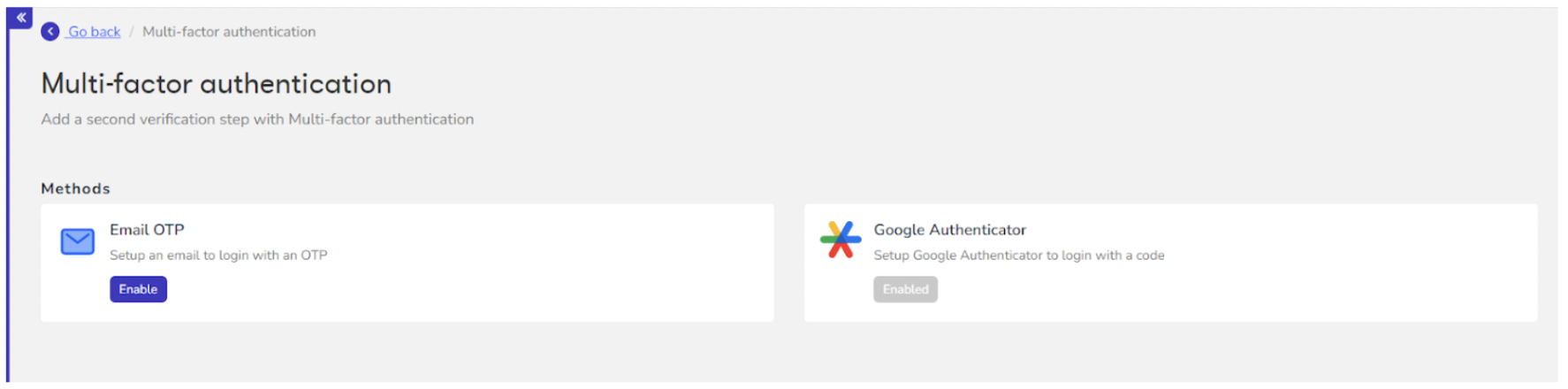Click the Email OTP envelope icon
Screen dimensions: 1568x389
(x=78, y=241)
